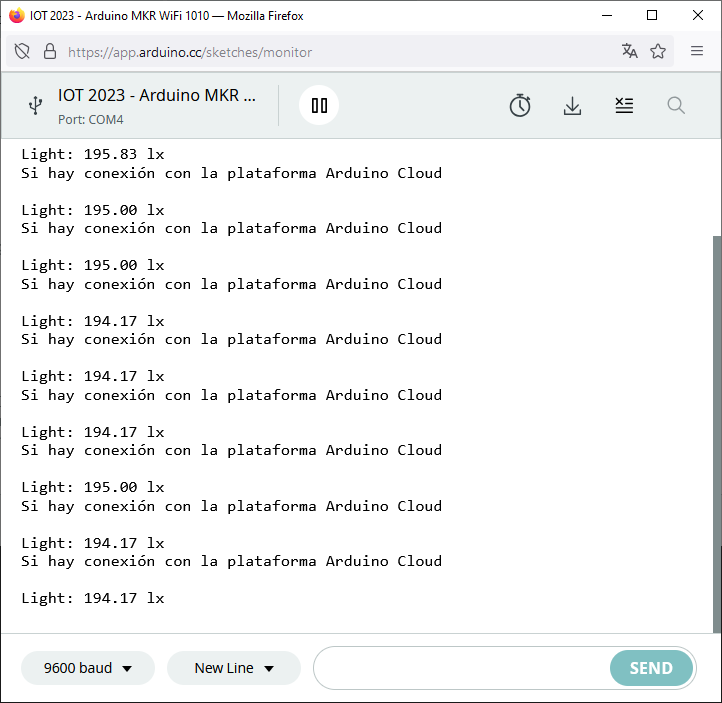Click the URL address bar
722x703 pixels.
point(341,52)
